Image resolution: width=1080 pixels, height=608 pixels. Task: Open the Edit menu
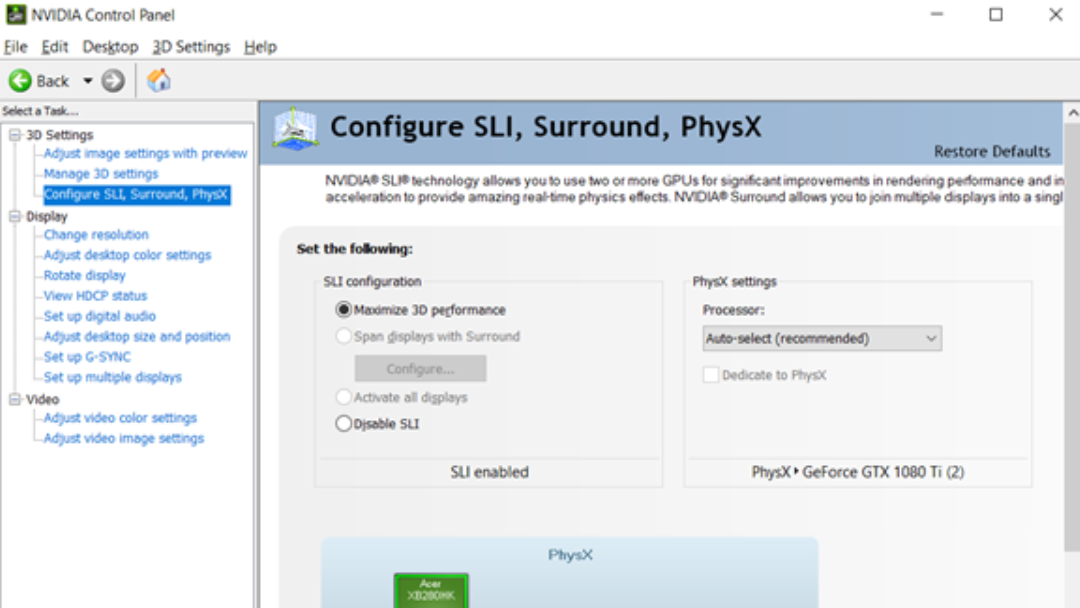point(54,47)
